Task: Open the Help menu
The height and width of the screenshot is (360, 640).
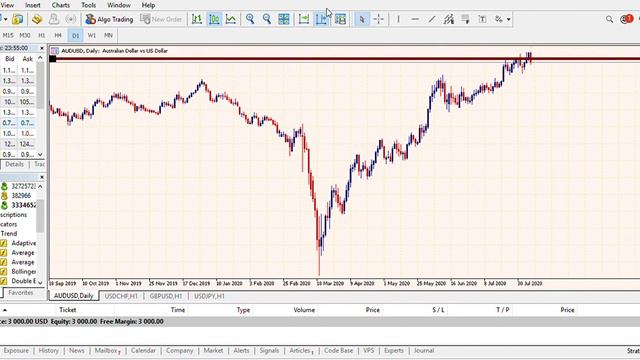Action: click(148, 5)
